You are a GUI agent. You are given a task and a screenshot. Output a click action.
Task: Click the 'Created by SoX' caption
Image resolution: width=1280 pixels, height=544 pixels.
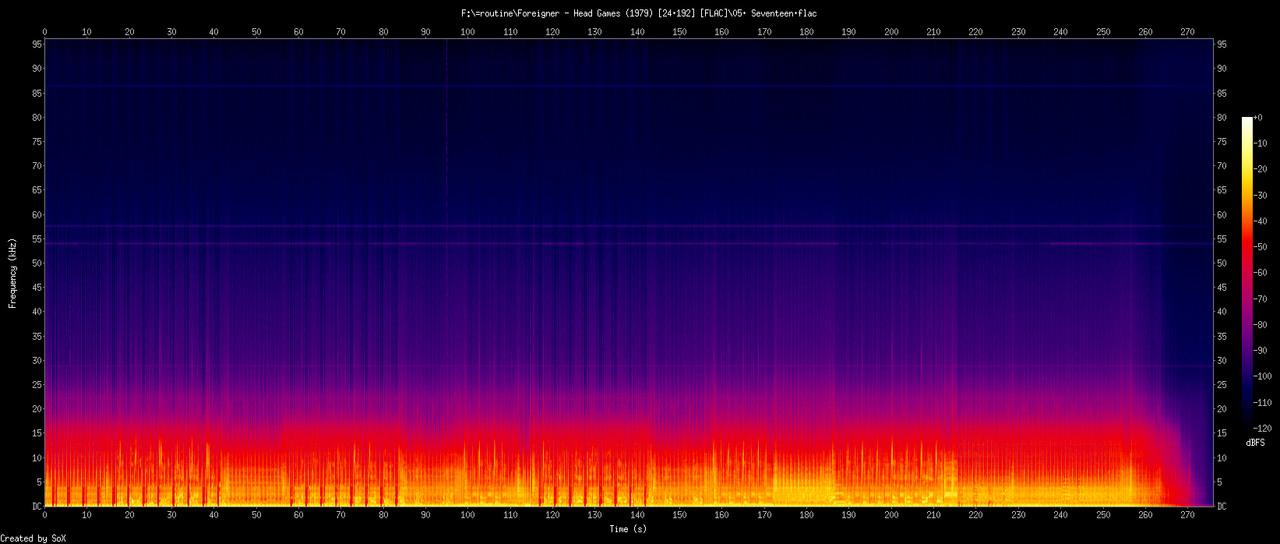[x=34, y=538]
